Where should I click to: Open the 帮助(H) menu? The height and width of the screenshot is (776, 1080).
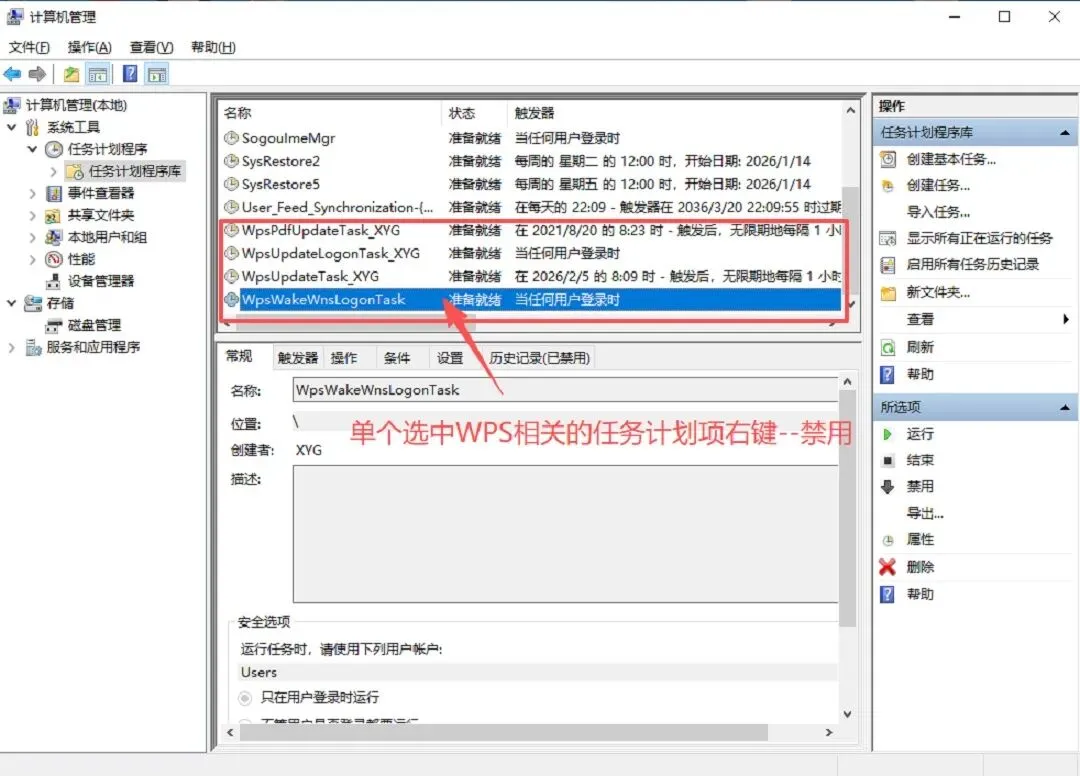(x=214, y=48)
